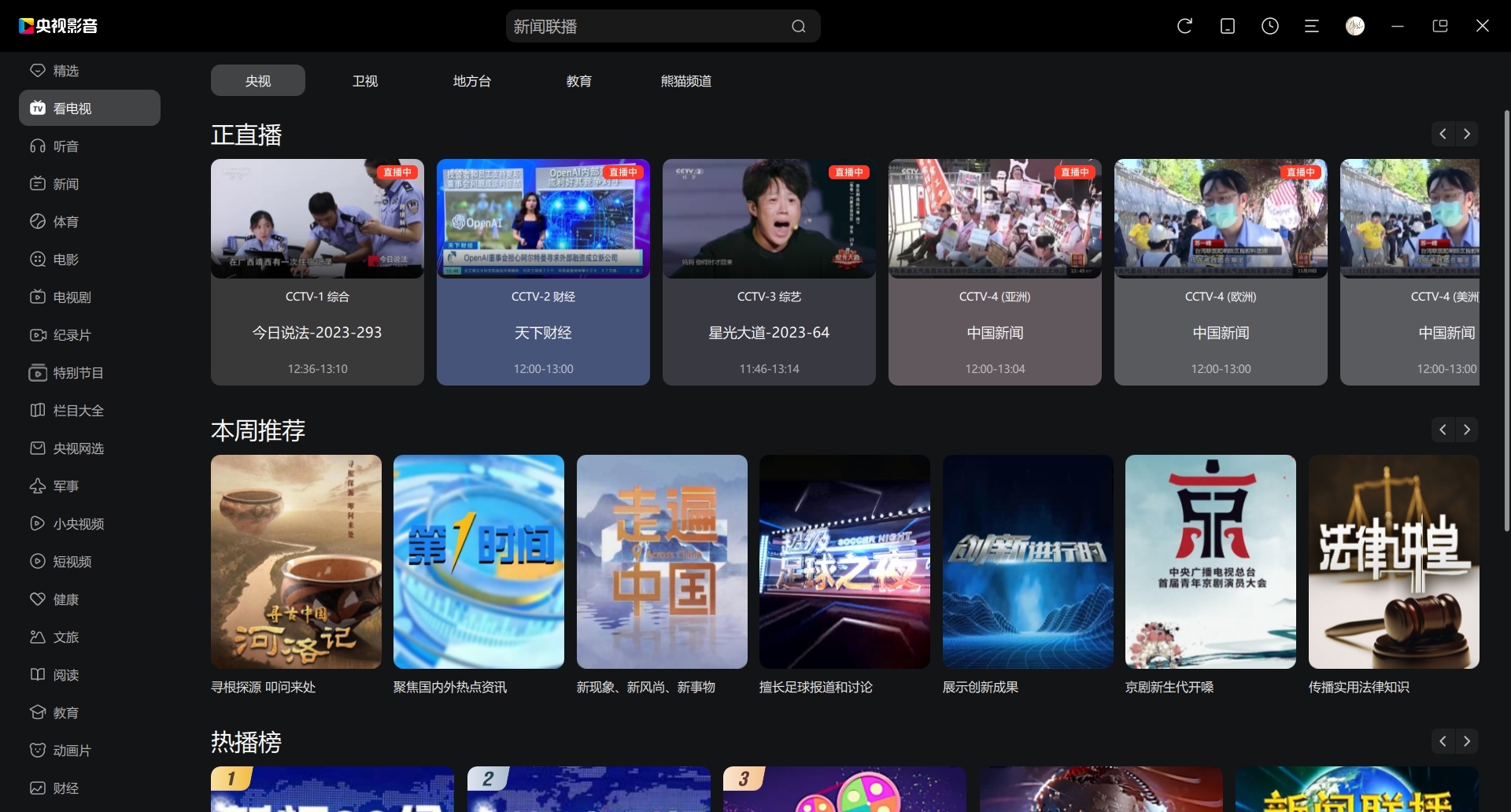The width and height of the screenshot is (1511, 812).
Task: Switch to the 卫视 tab
Action: click(365, 81)
